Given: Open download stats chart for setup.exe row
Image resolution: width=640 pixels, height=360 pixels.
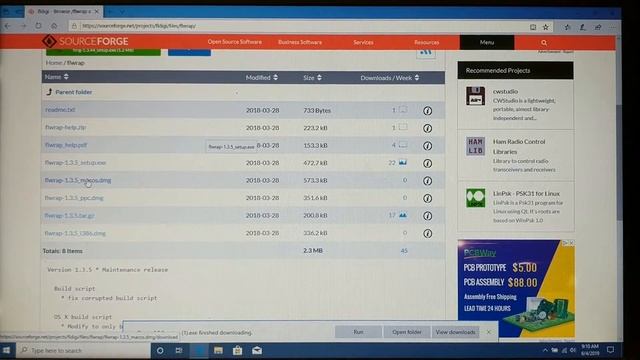Looking at the screenshot, I should tap(403, 162).
